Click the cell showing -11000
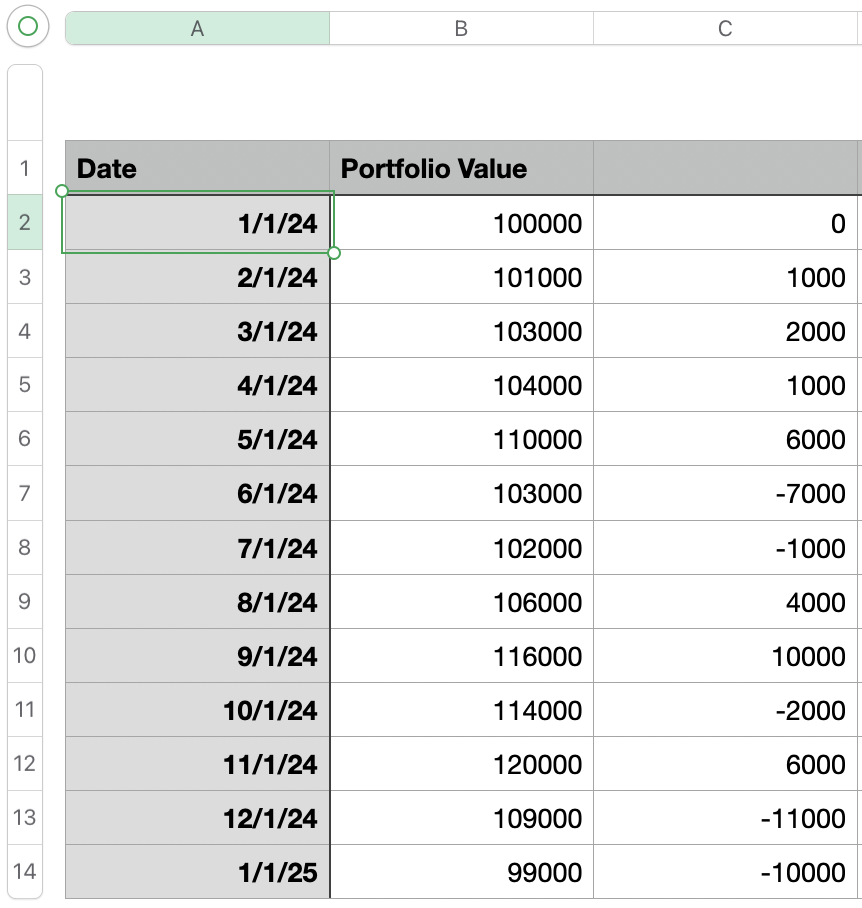Screen dimensions: 862x908 point(725,818)
